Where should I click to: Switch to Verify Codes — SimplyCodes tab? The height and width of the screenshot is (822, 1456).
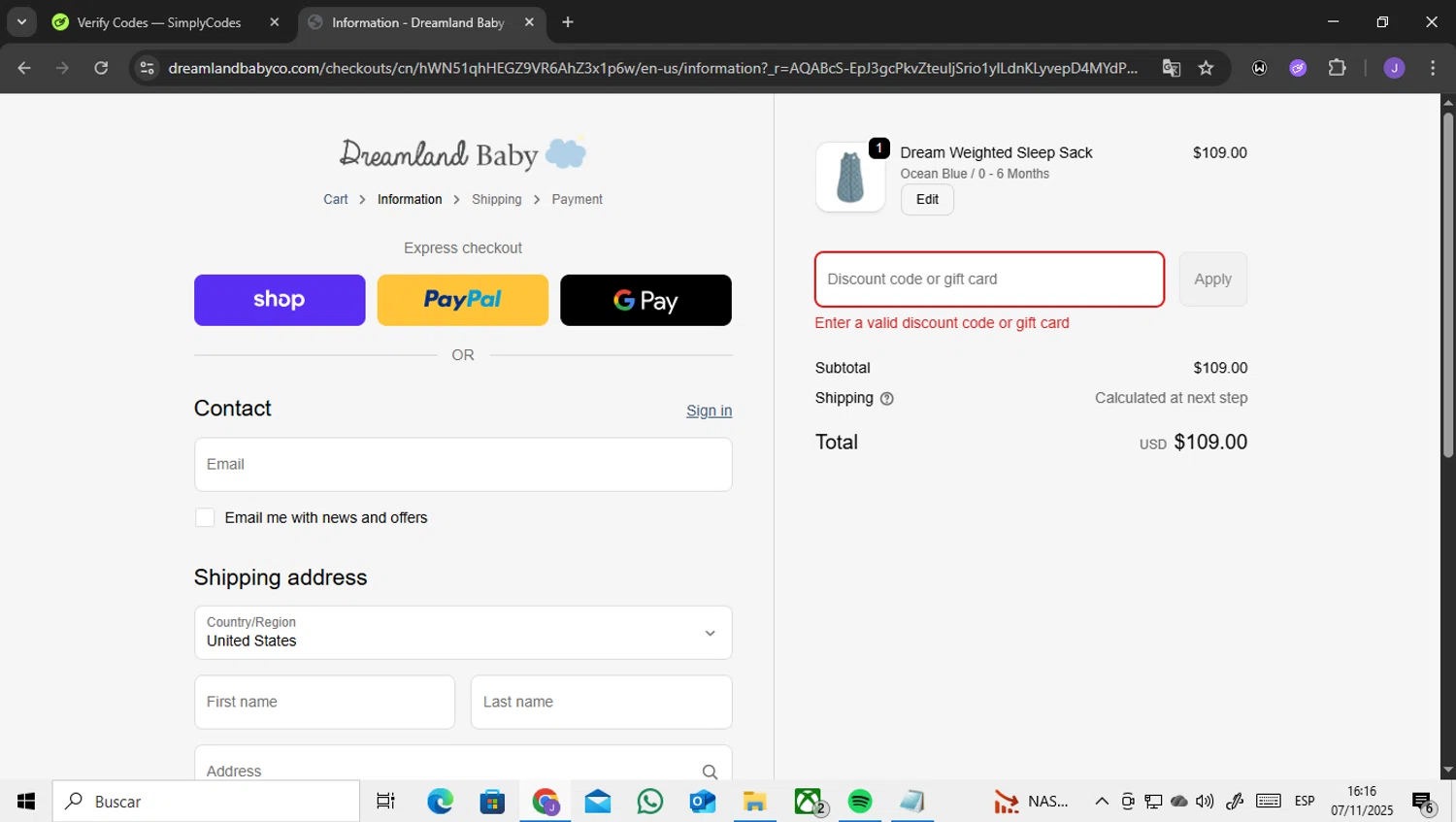coord(159,22)
